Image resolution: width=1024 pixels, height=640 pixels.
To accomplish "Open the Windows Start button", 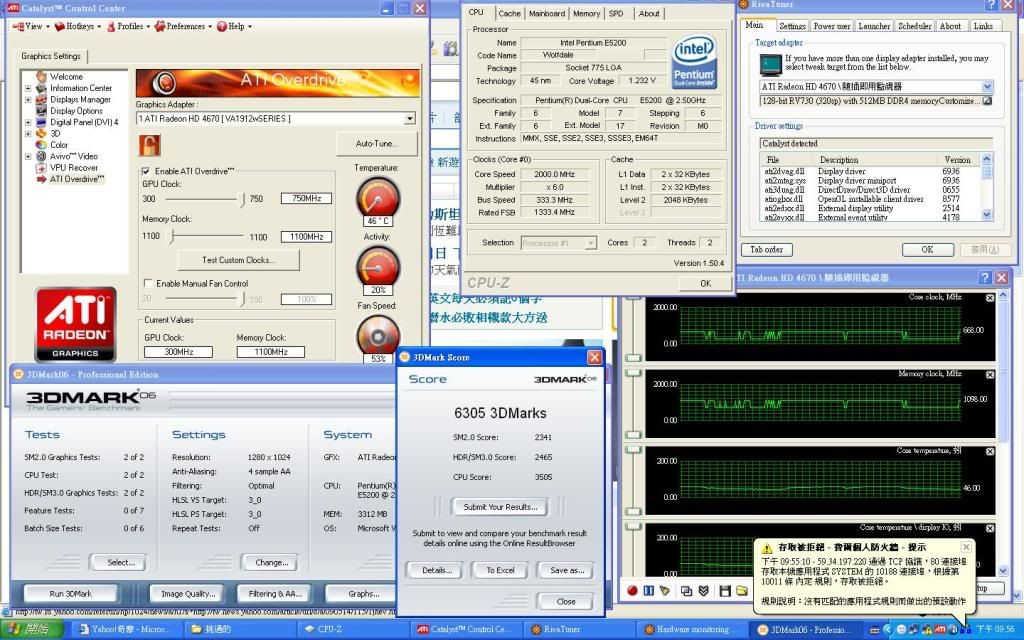I will coord(31,630).
